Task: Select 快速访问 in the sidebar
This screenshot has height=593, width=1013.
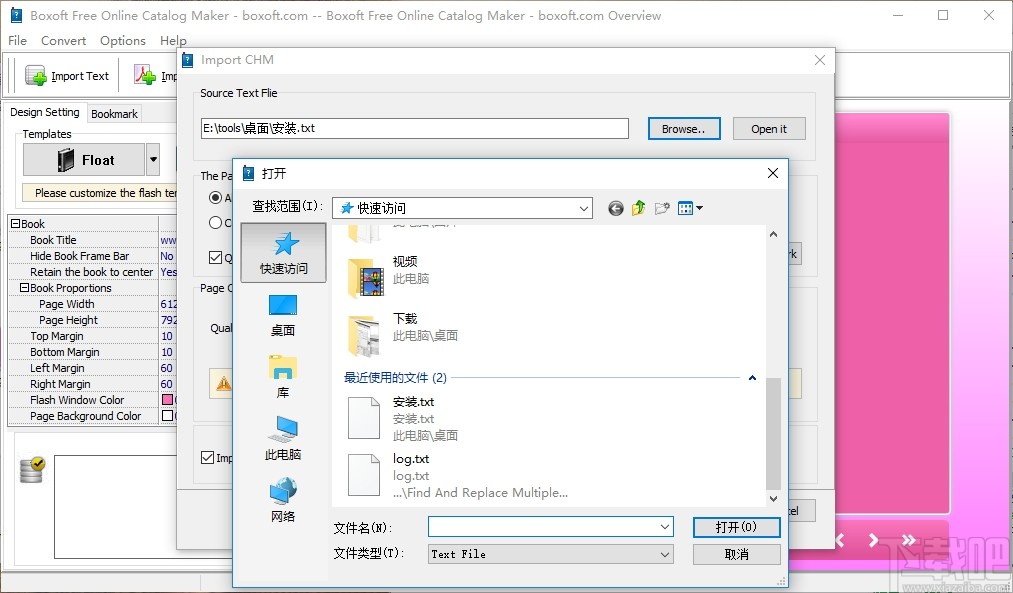Action: tap(283, 252)
